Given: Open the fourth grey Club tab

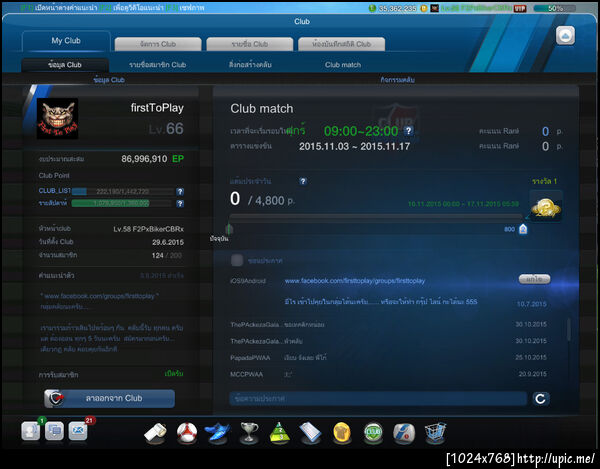Looking at the screenshot, I should 341,44.
